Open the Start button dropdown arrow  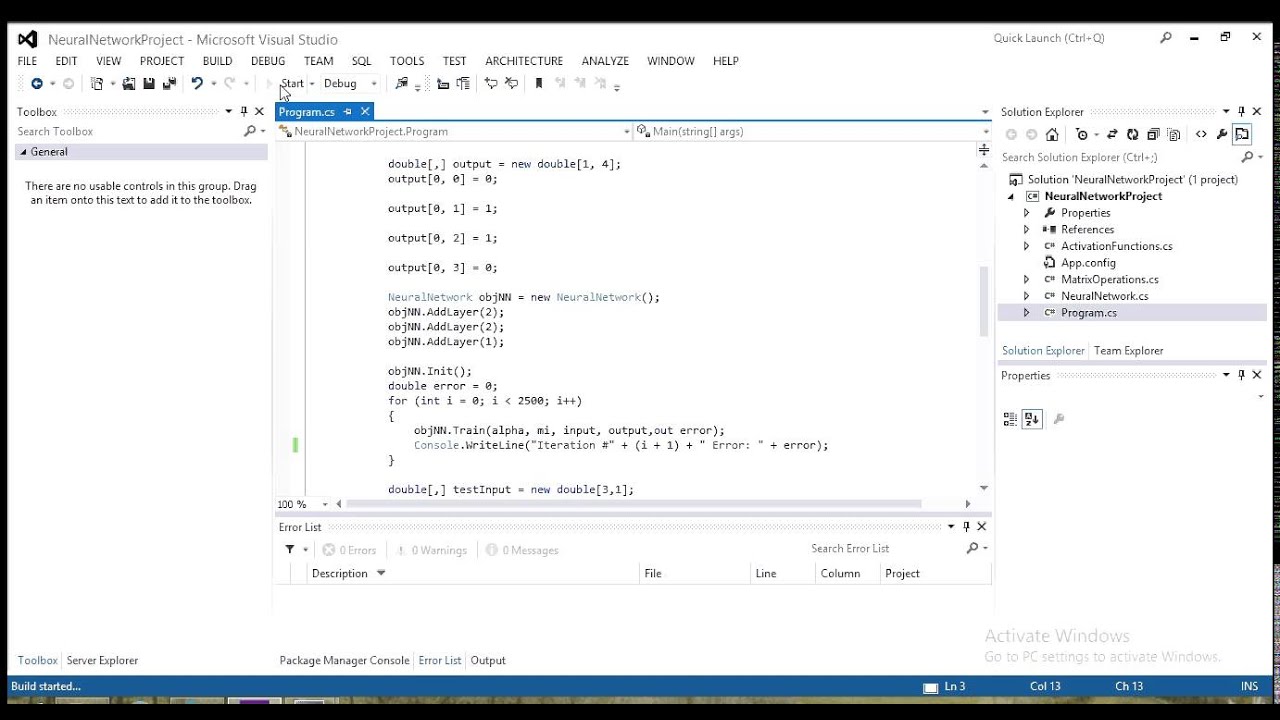point(312,84)
